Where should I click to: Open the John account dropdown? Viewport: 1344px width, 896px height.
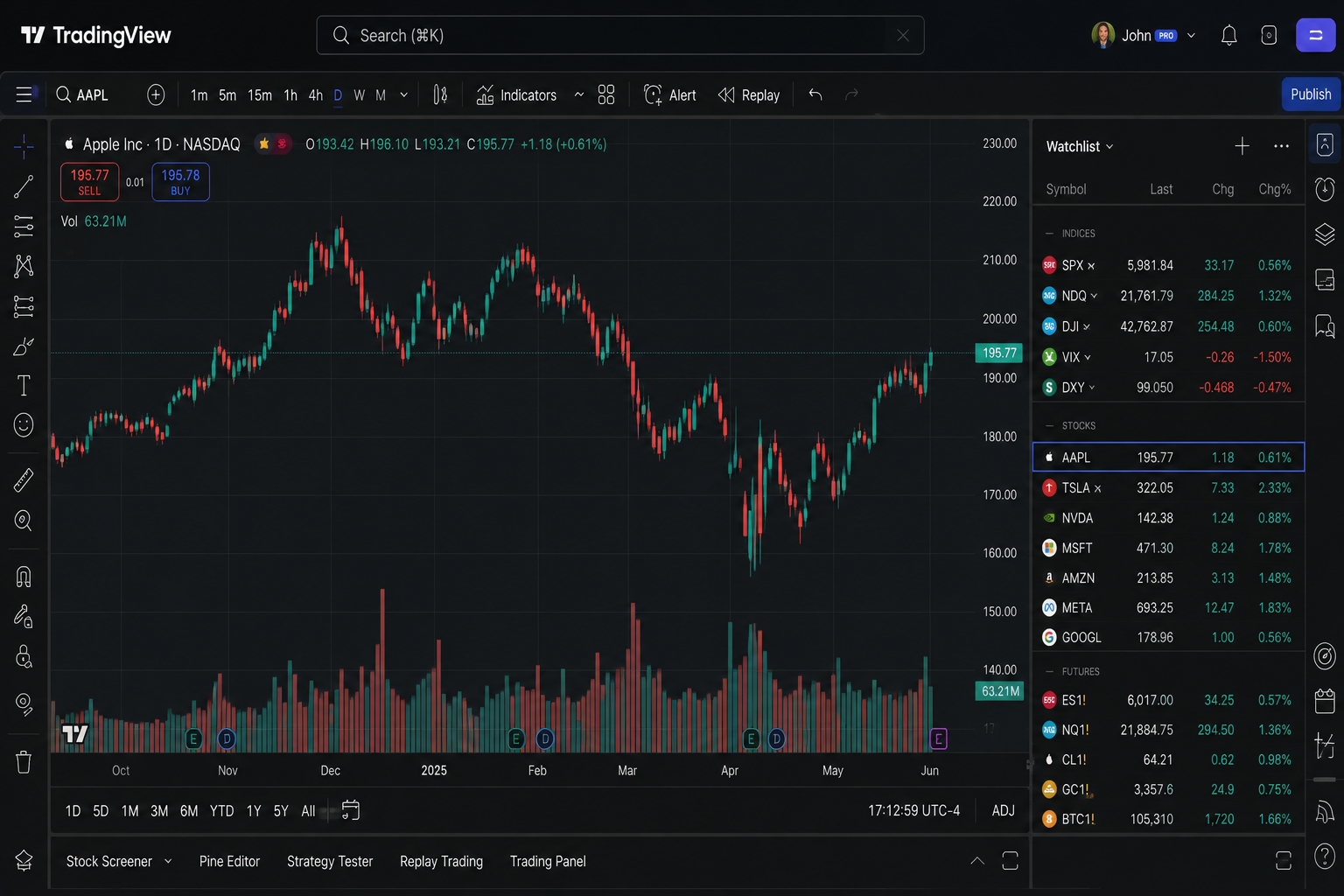[1144, 35]
